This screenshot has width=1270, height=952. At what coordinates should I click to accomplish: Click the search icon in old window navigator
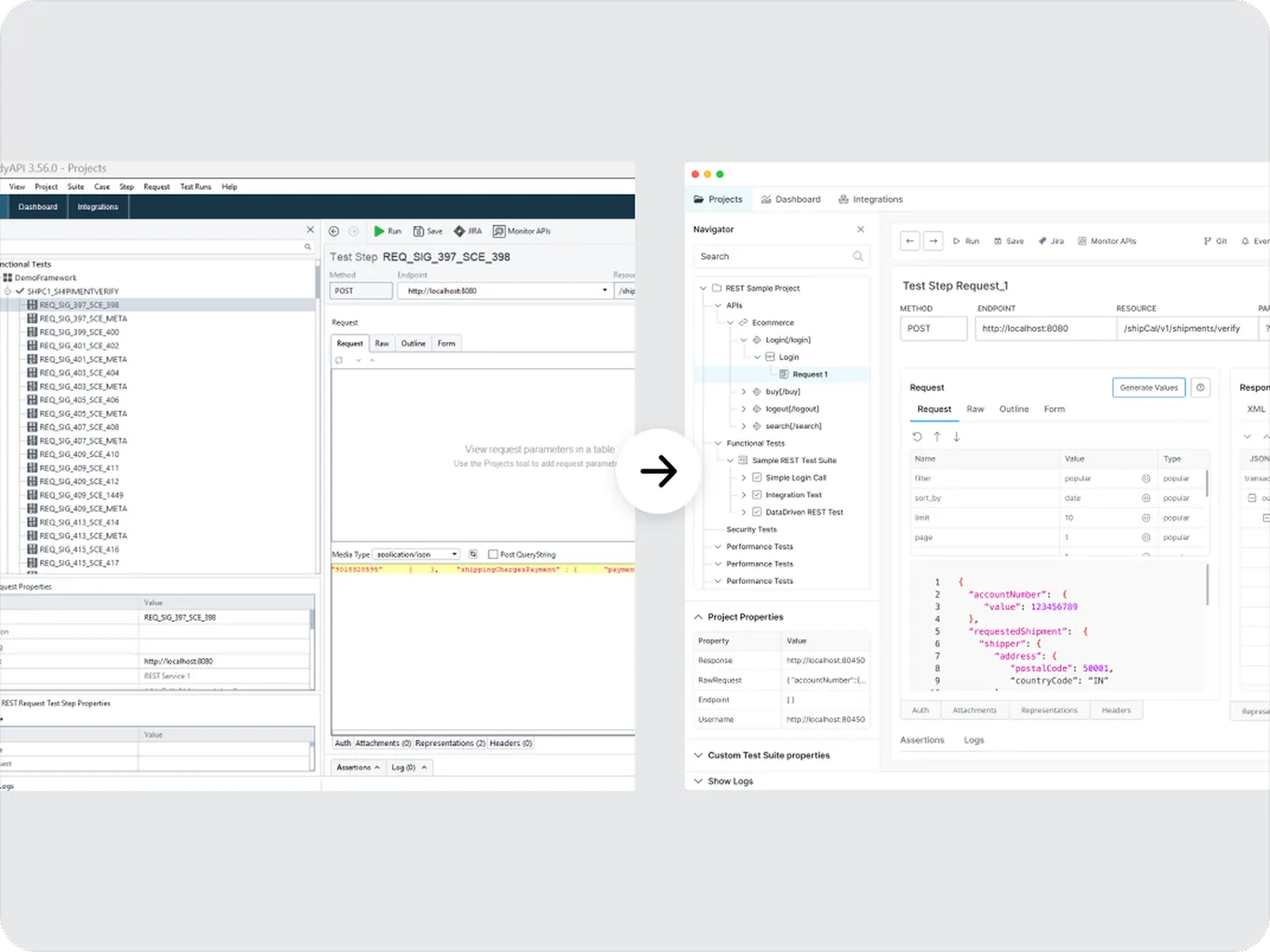coord(308,247)
